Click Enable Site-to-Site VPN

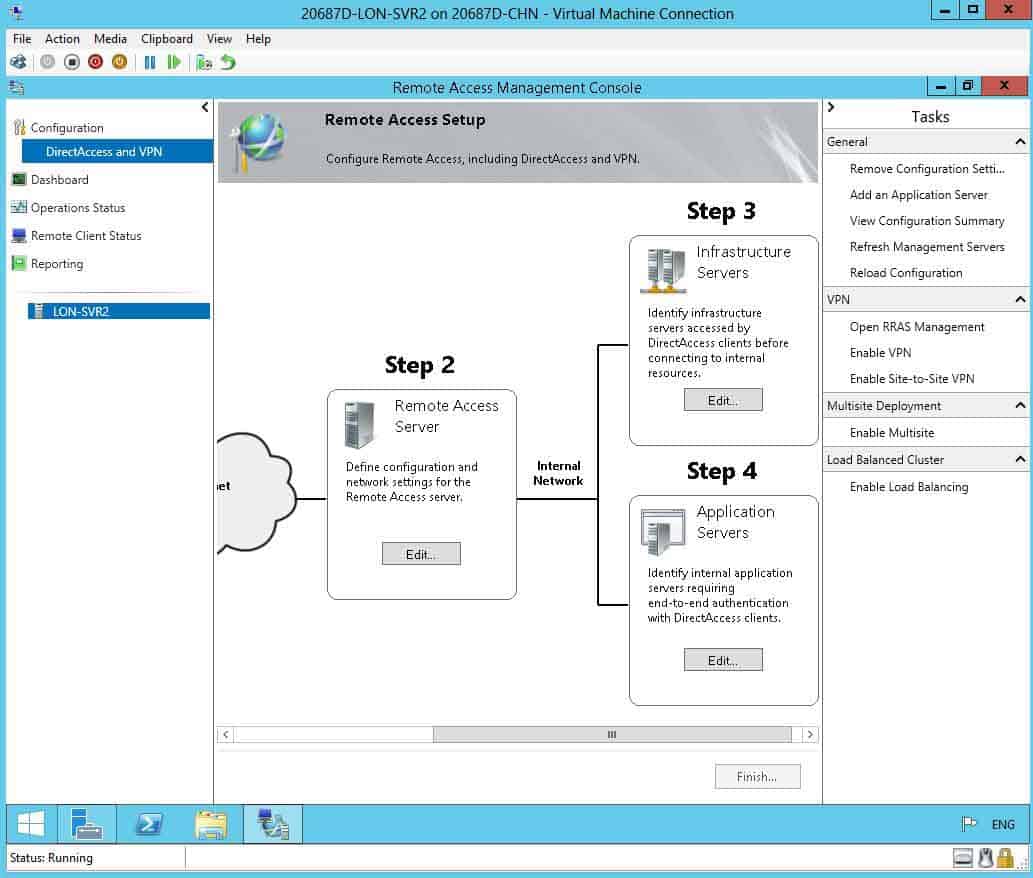tap(912, 379)
